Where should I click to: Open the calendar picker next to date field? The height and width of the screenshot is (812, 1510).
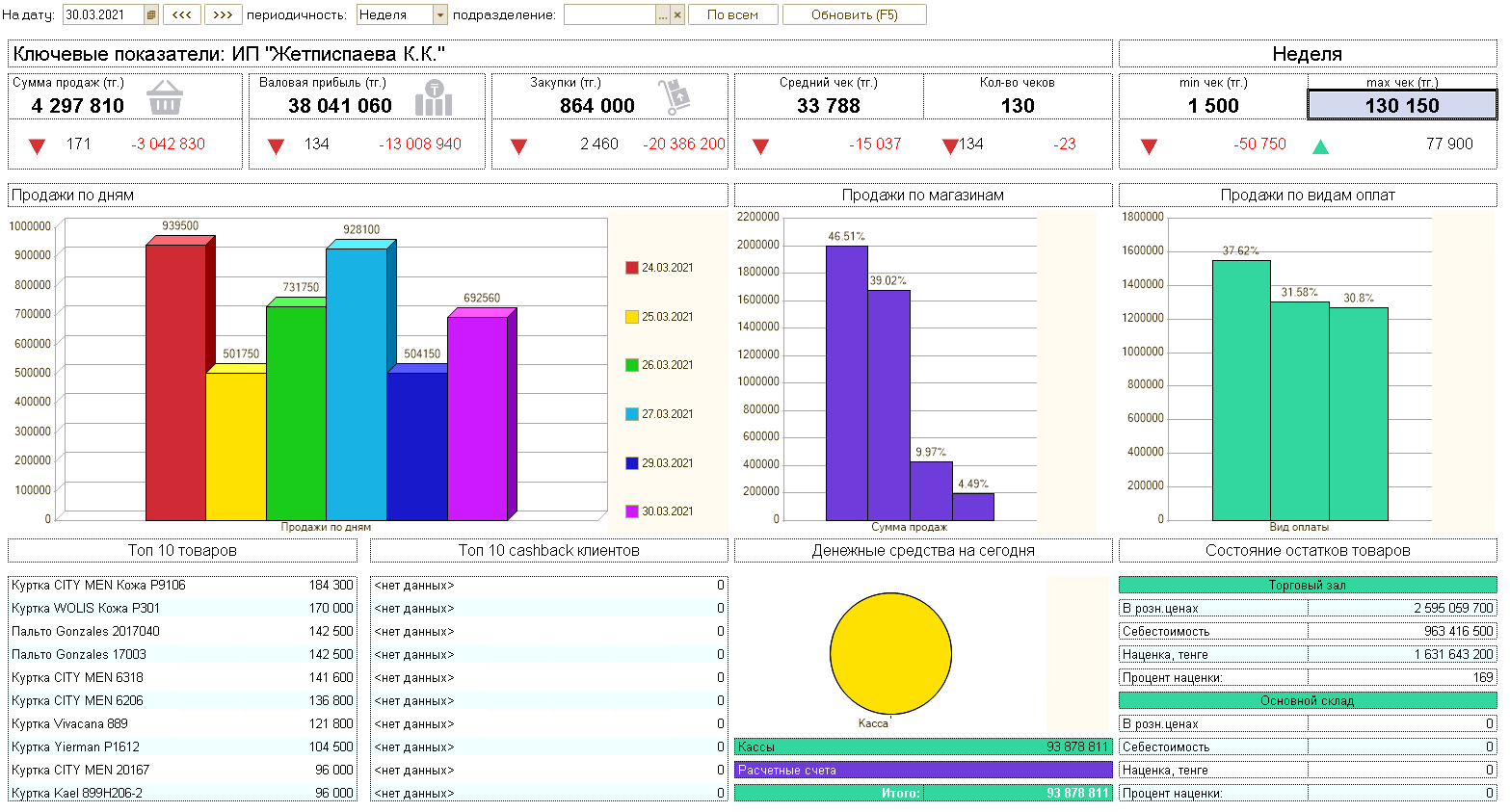151,14
